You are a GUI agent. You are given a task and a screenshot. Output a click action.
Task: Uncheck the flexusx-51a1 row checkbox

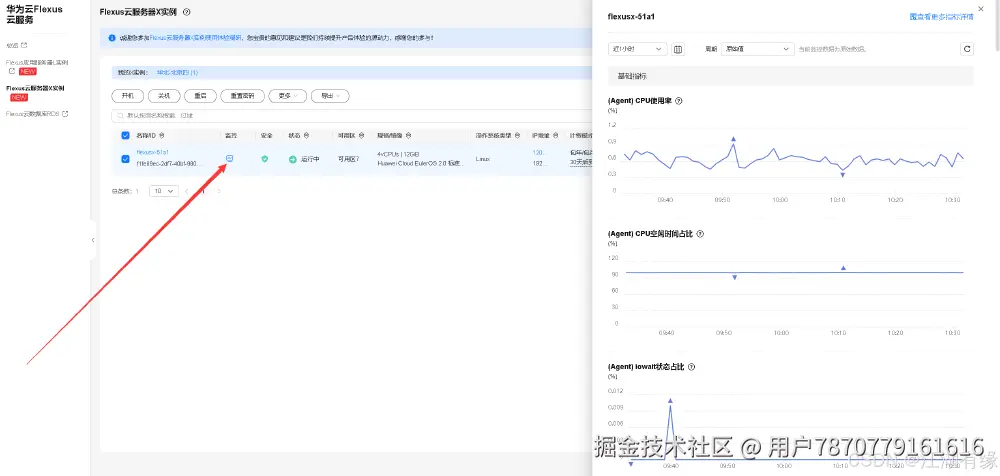125,159
